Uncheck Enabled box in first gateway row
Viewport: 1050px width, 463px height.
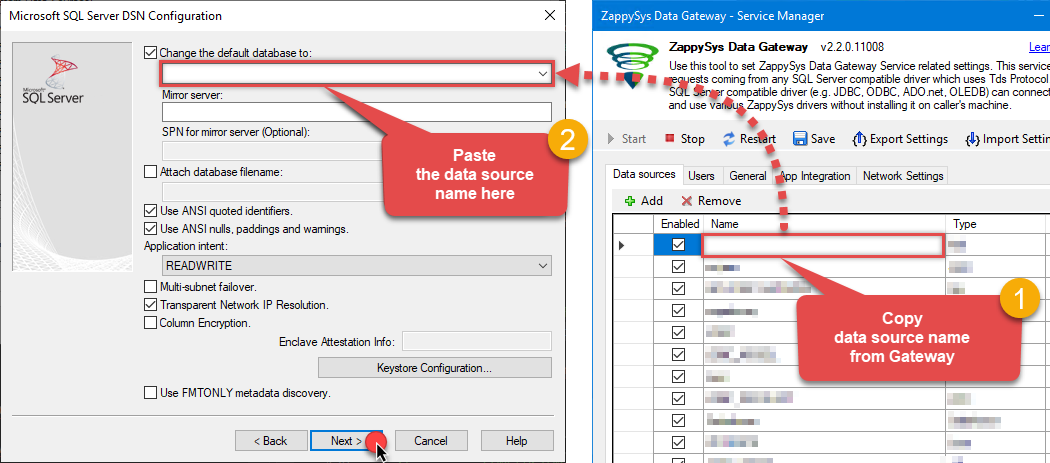(x=678, y=245)
